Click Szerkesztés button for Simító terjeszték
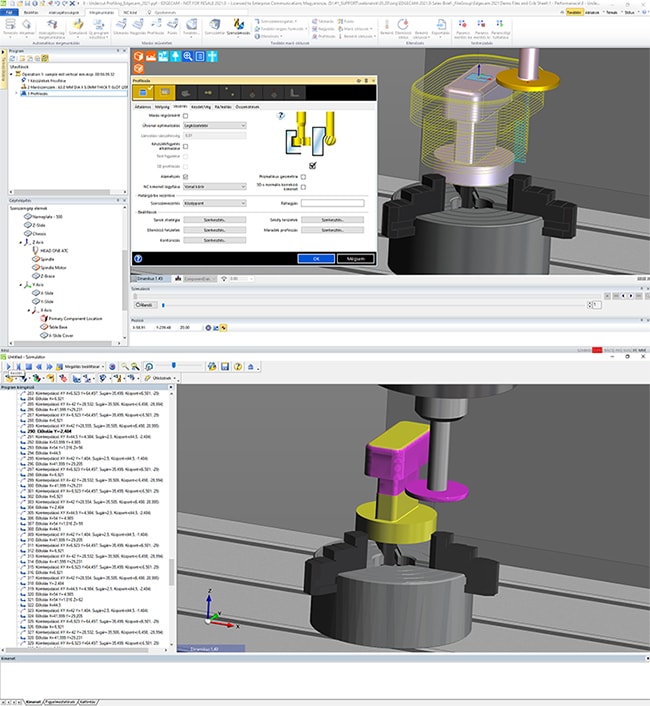 [x=332, y=220]
